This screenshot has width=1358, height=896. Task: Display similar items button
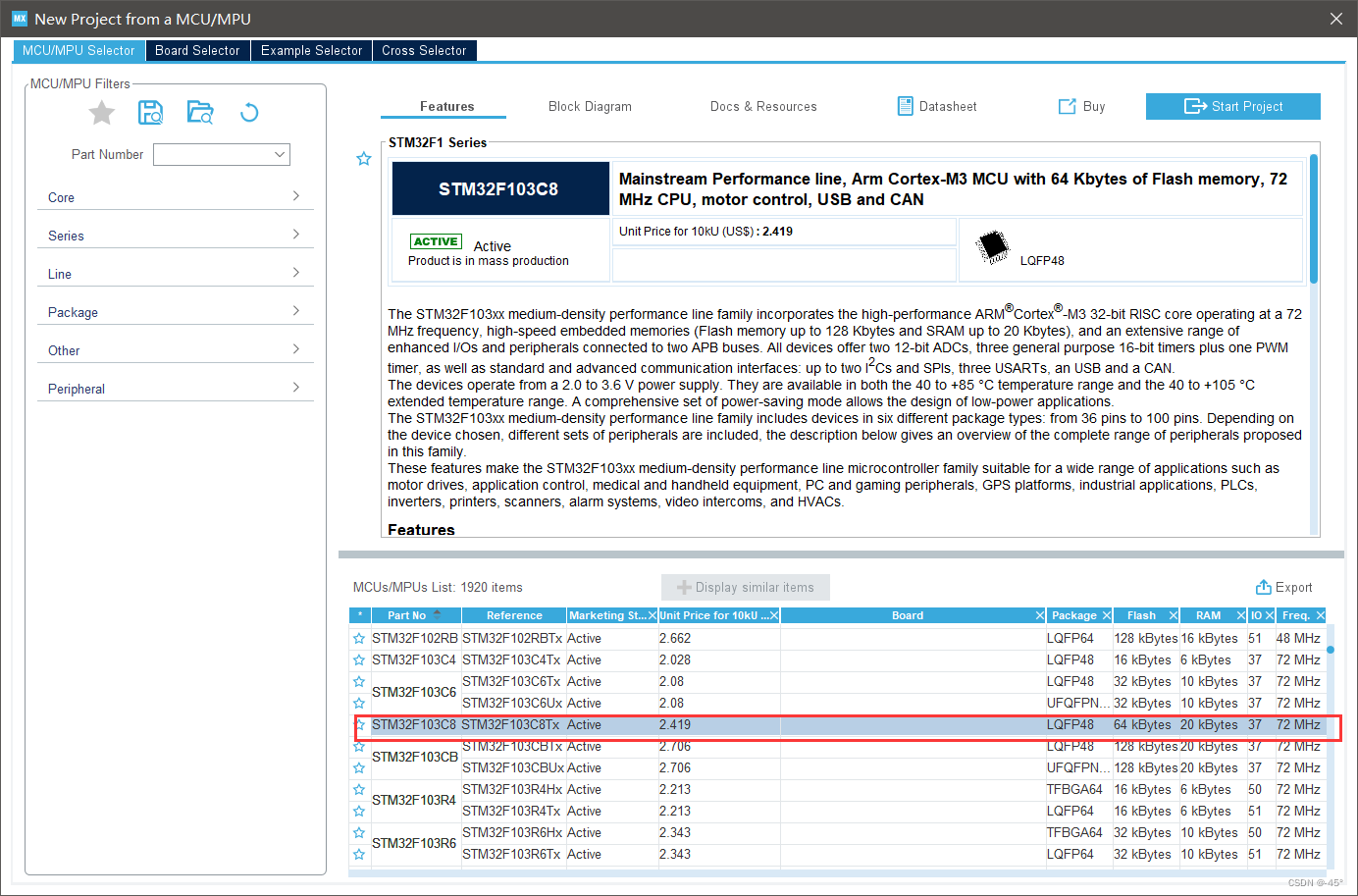[746, 587]
